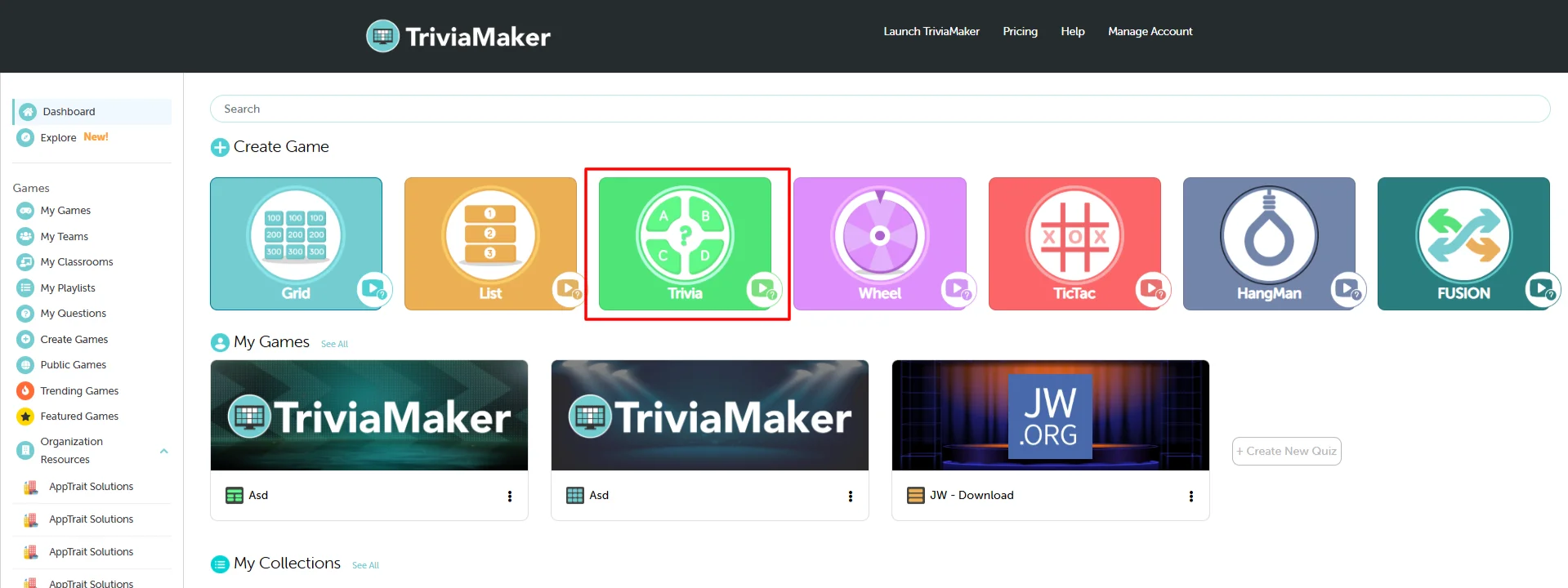
Task: Create a HangMan game
Action: [x=1269, y=243]
